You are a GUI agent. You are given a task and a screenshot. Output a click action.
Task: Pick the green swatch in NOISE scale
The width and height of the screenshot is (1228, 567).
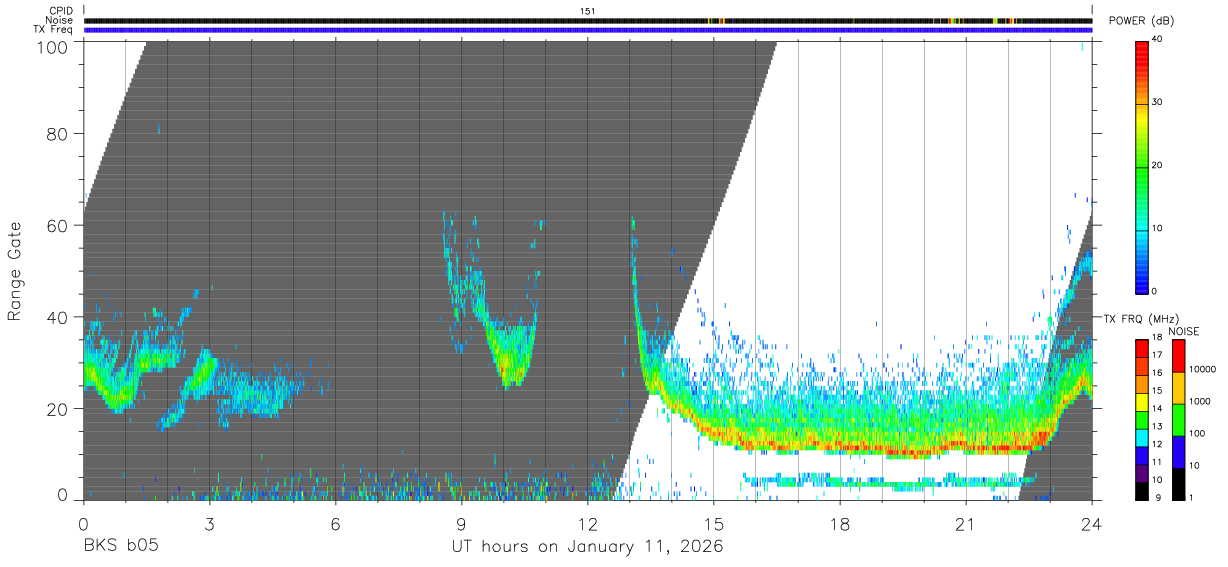point(1178,419)
